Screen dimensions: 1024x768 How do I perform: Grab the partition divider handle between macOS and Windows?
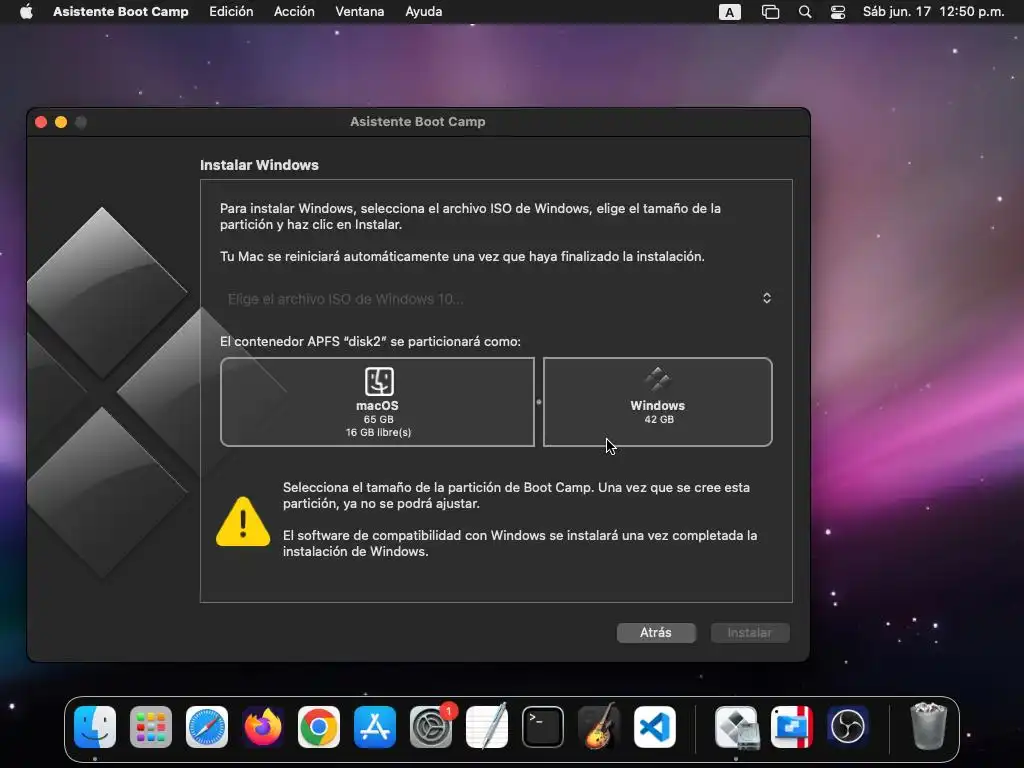(x=539, y=402)
